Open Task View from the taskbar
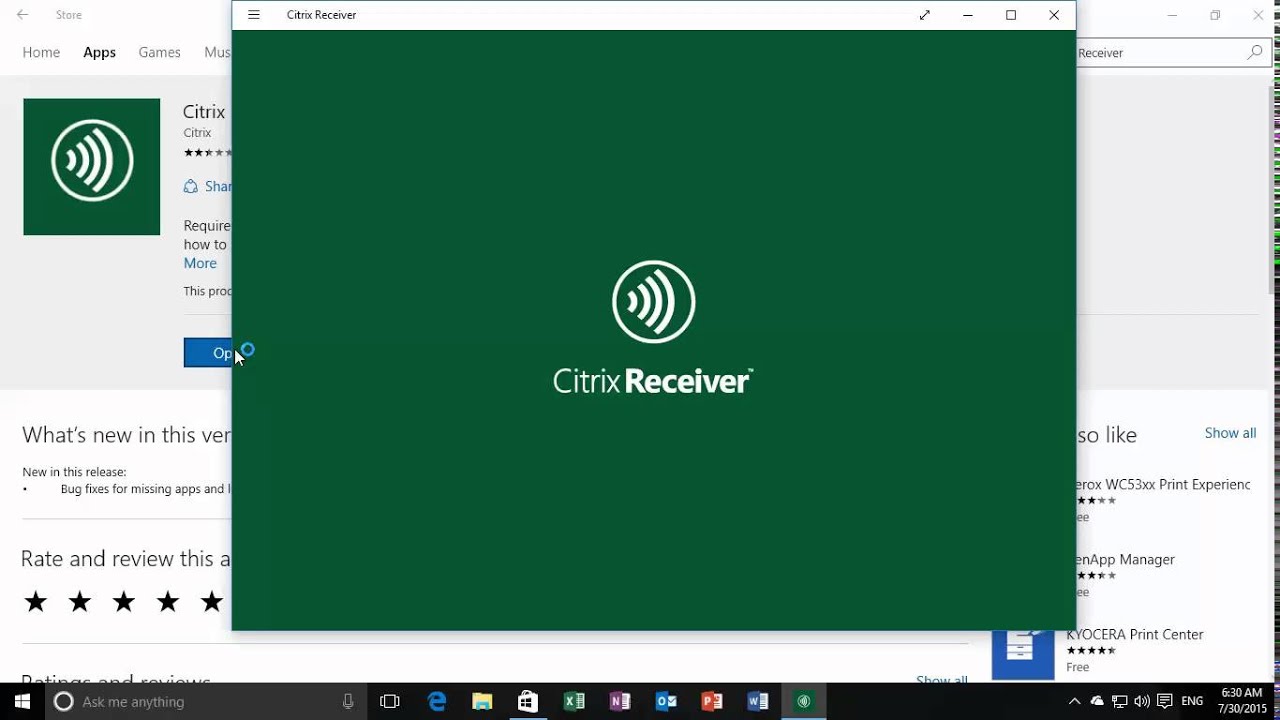Image resolution: width=1280 pixels, height=720 pixels. coord(390,701)
